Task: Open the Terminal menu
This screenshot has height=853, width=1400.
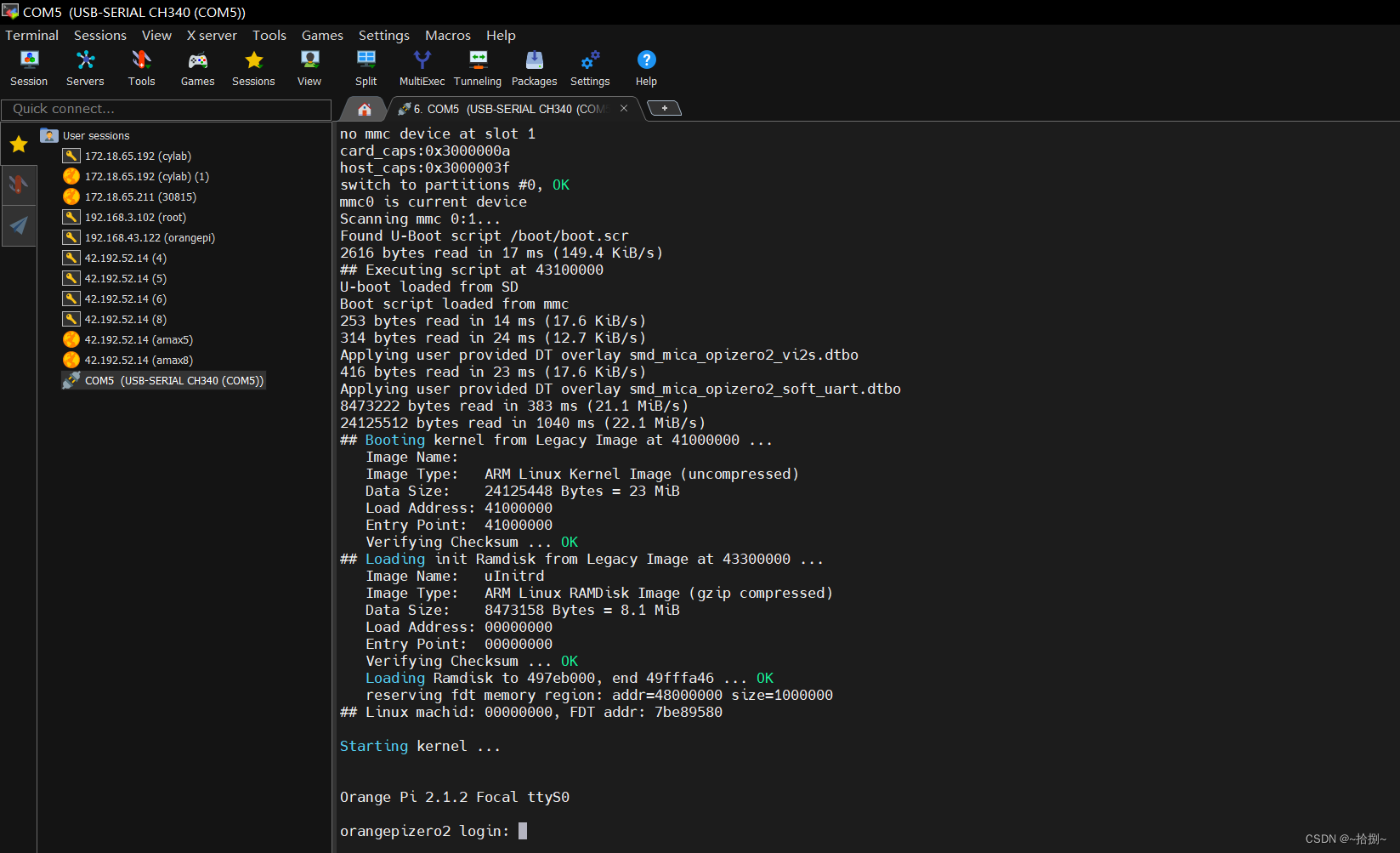Action: [31, 35]
